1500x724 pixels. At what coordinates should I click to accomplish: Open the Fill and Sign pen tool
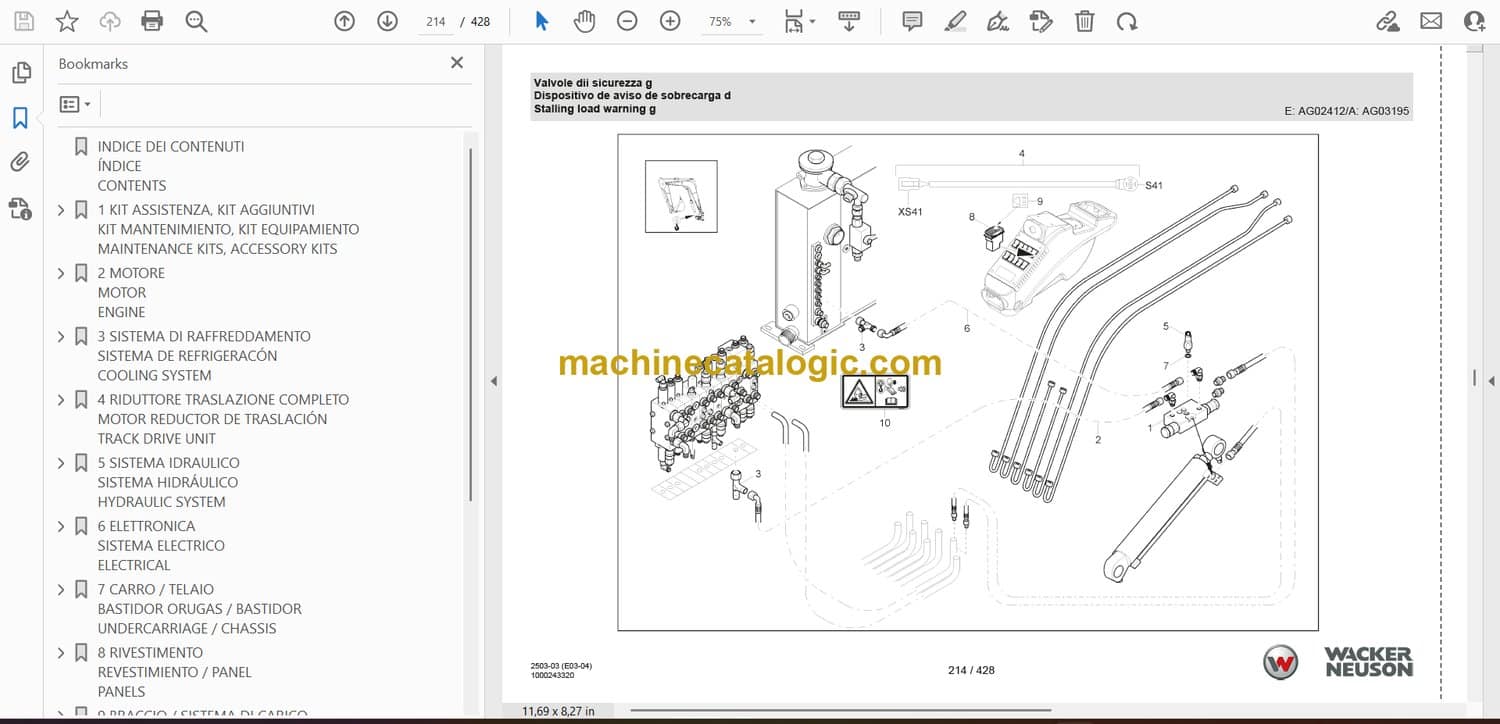point(997,21)
